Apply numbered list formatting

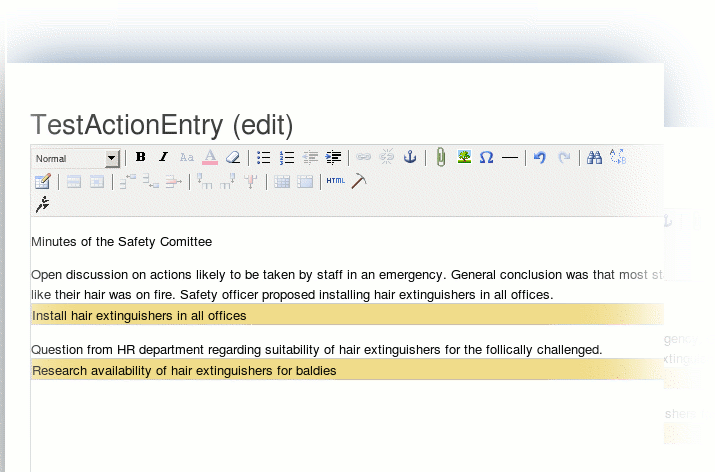[287, 157]
